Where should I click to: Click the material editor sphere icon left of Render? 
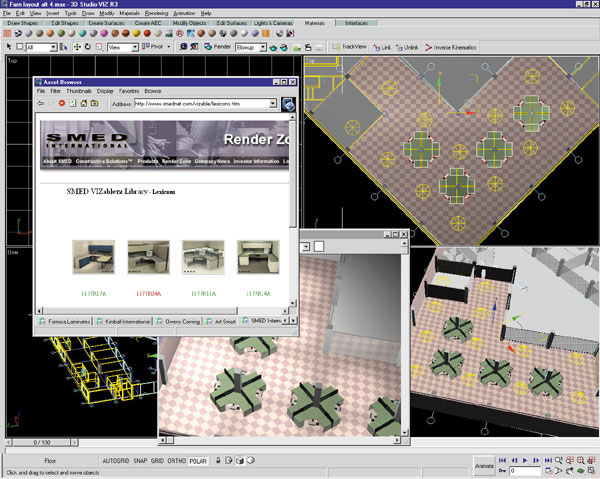click(183, 47)
